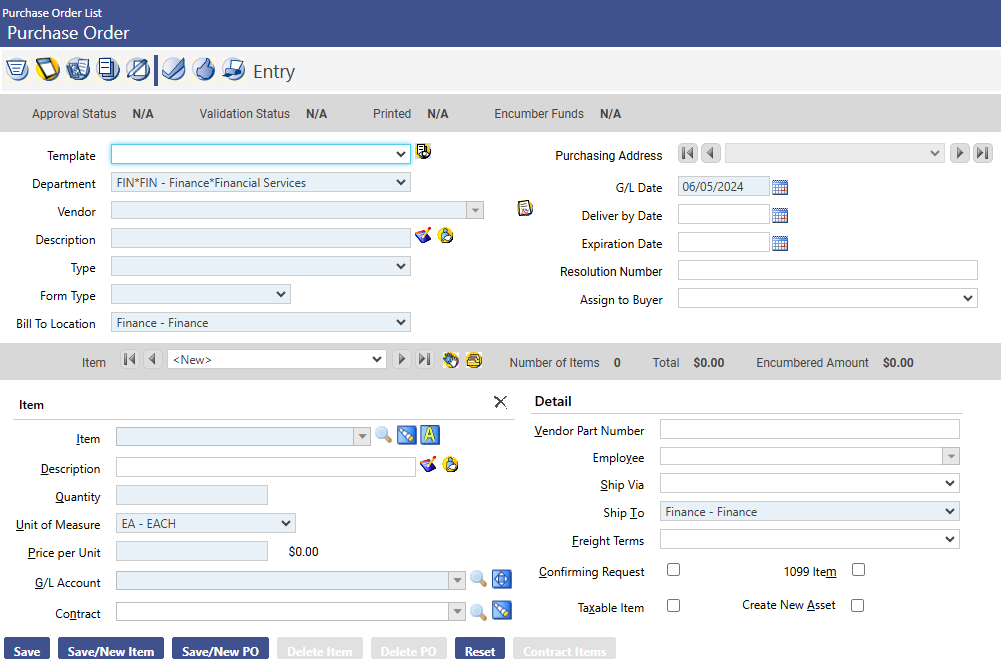This screenshot has width=1001, height=667.
Task: Open the Template dropdown
Action: (x=260, y=154)
